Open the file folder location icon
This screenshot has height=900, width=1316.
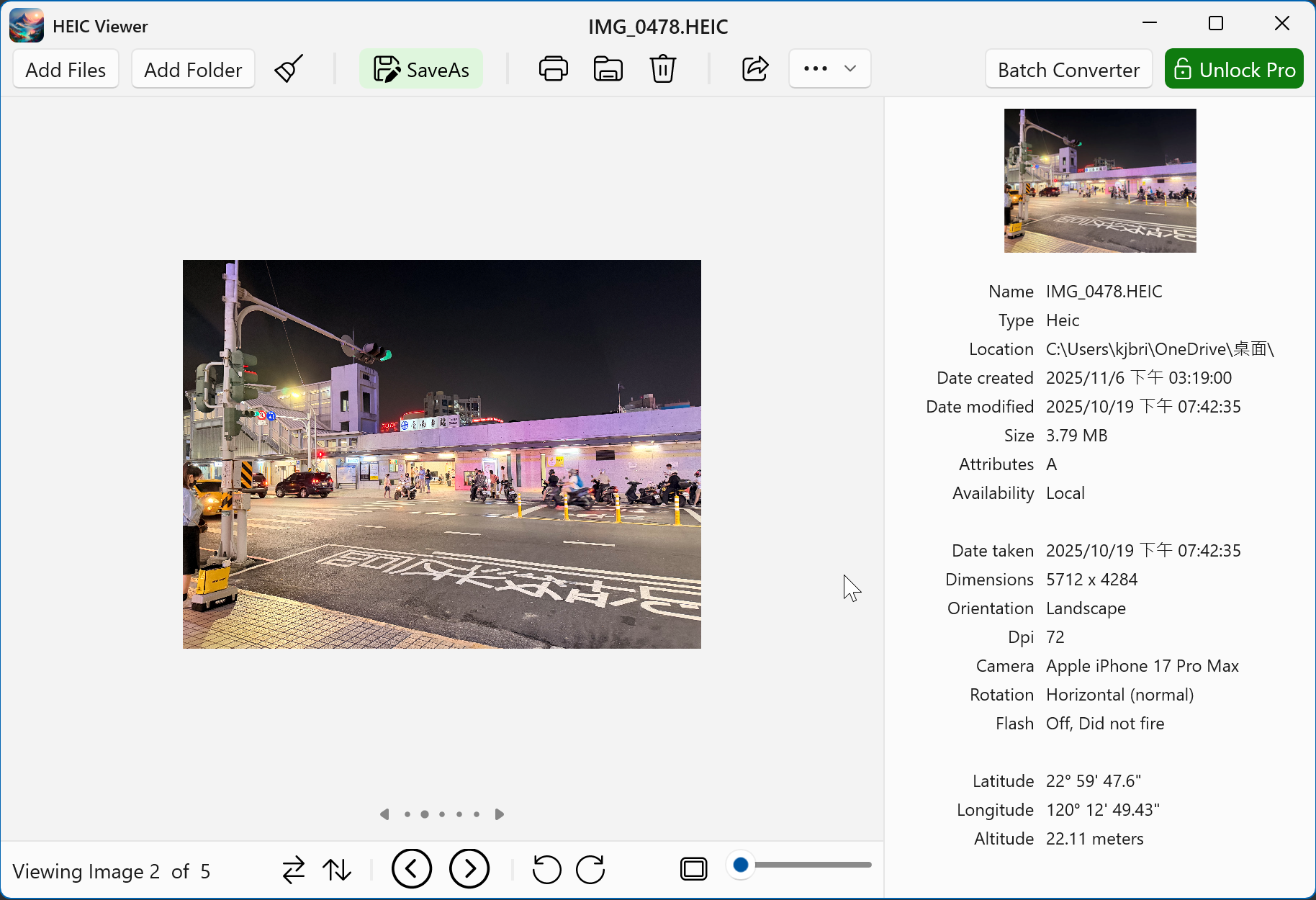(608, 69)
